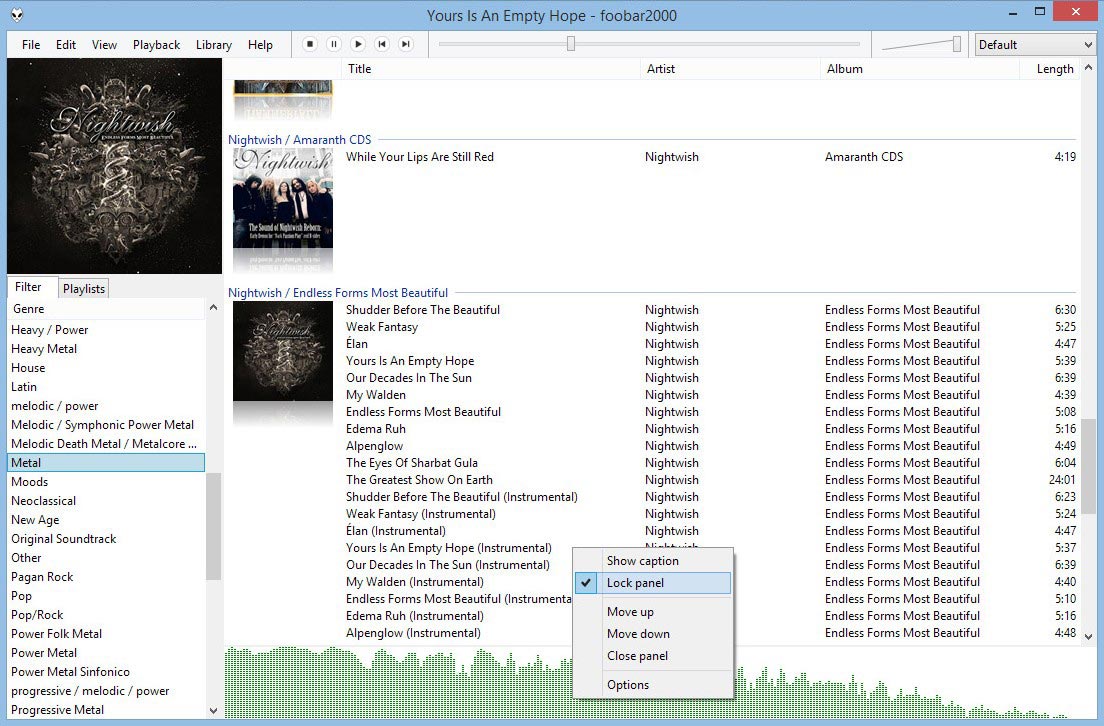1104x726 pixels.
Task: Select the track Yours Is An Empty Hope
Action: tap(410, 360)
